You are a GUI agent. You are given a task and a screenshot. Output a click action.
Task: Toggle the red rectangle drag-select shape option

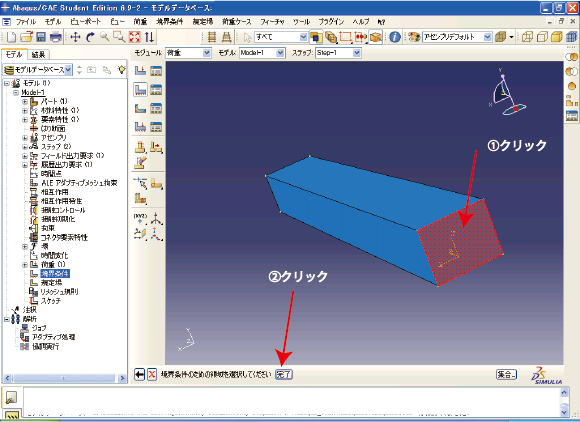[345, 37]
